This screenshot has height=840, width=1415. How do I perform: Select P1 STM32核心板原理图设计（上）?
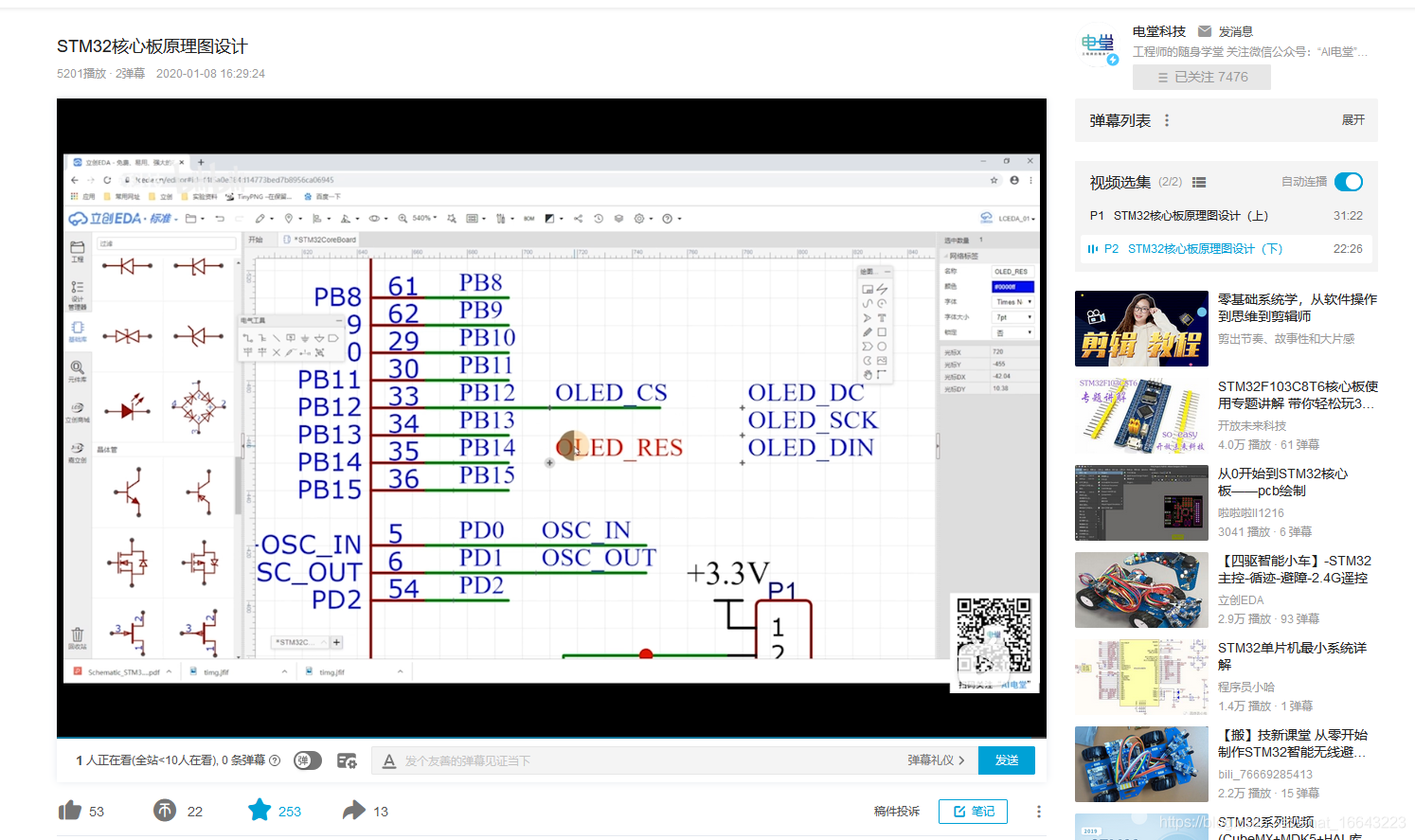(1227, 216)
